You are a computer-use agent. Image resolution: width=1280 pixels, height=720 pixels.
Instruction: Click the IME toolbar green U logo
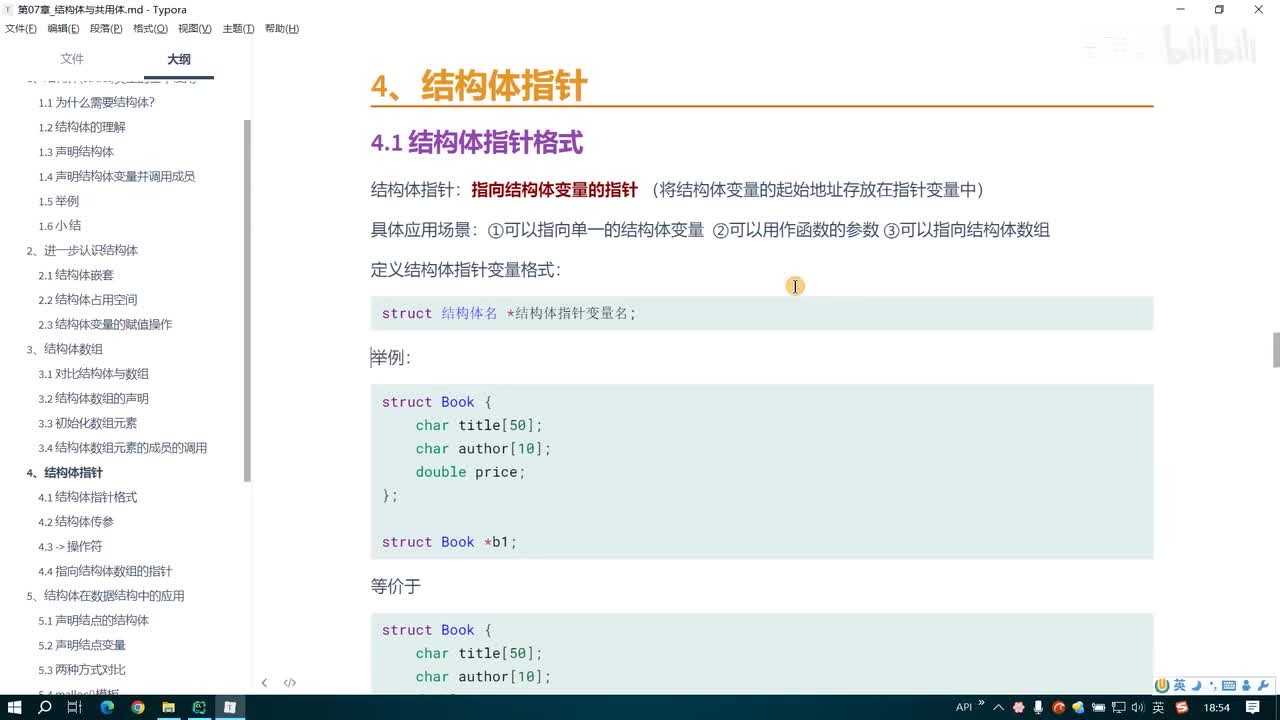[x=1162, y=686]
